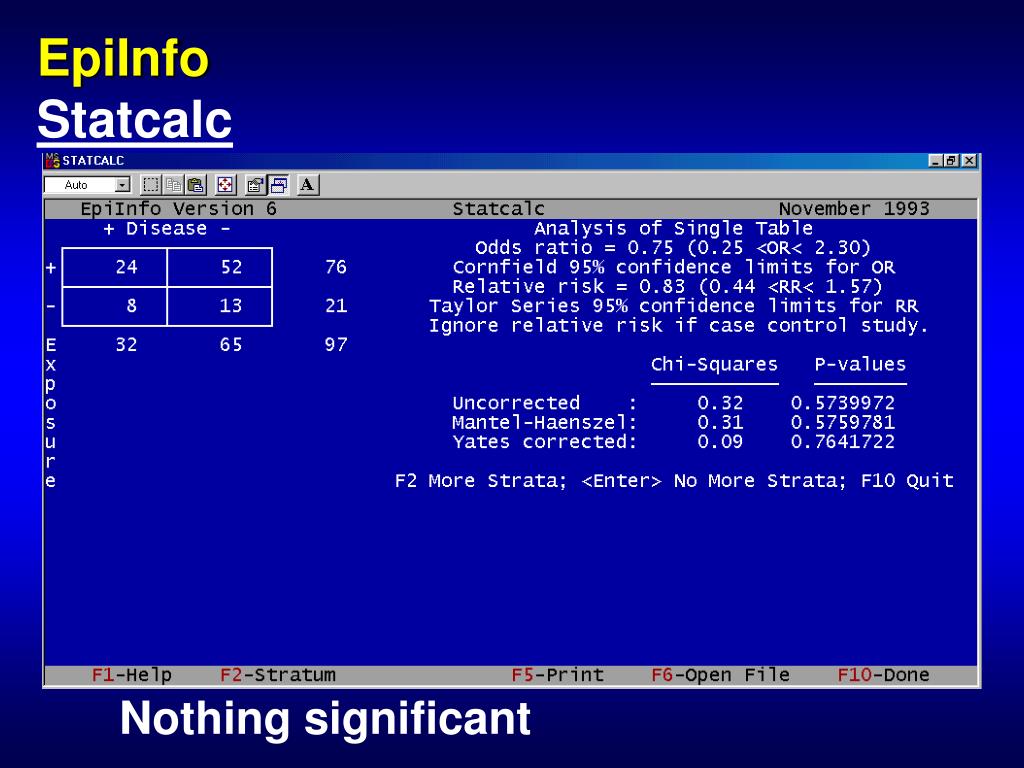Click the 'Chi-Squares' column heading
The image size is (1024, 768).
(x=714, y=364)
